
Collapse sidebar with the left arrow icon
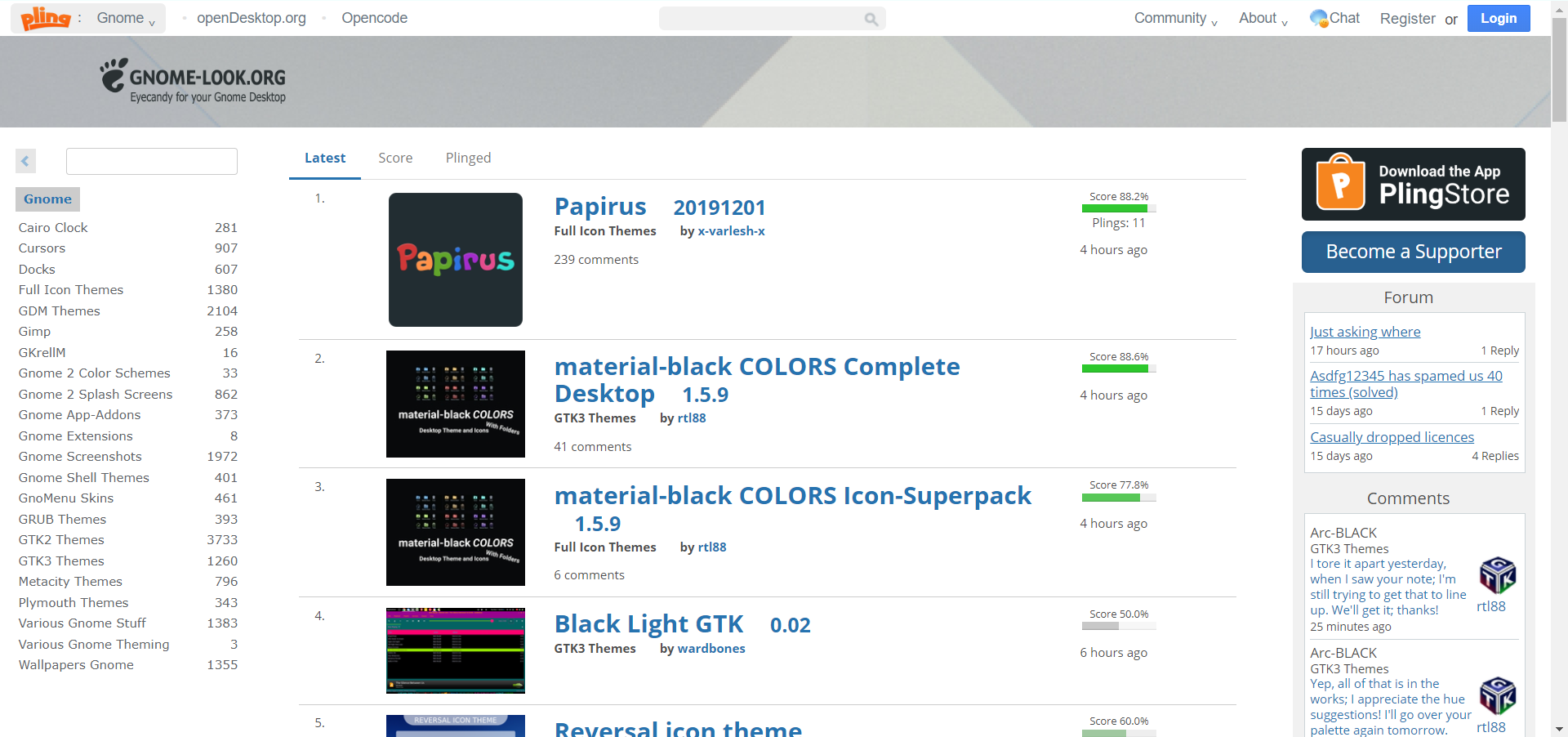click(x=25, y=161)
